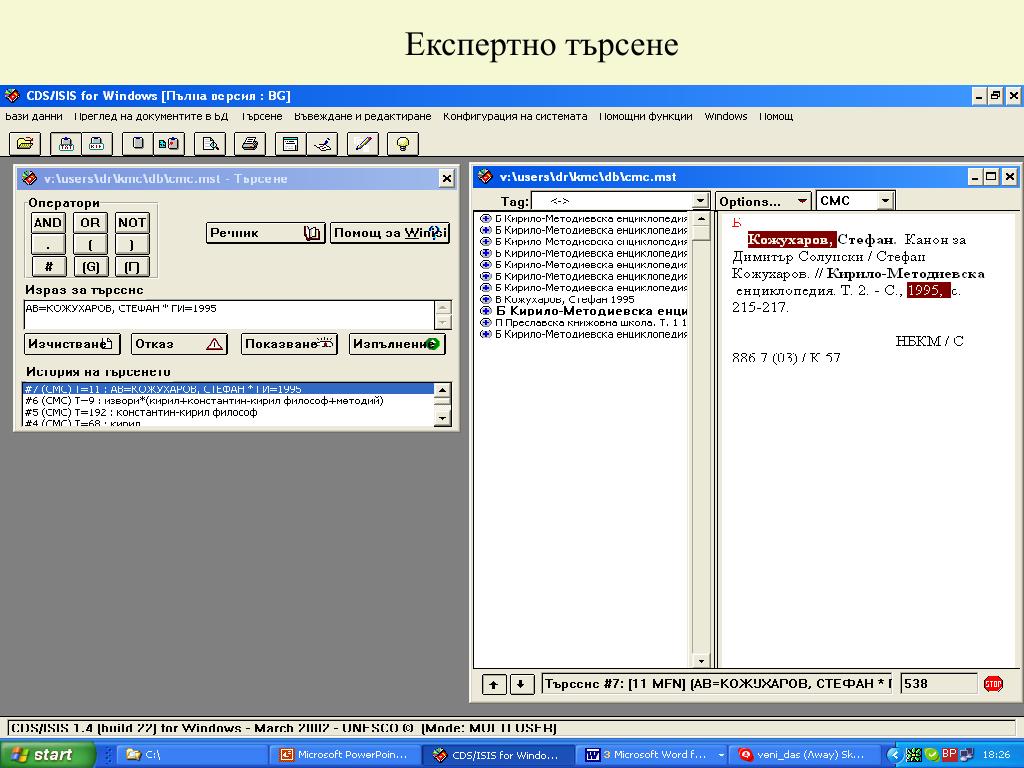Open the Бази данни menu
Viewport: 1024px width, 768px height.
coord(34,116)
